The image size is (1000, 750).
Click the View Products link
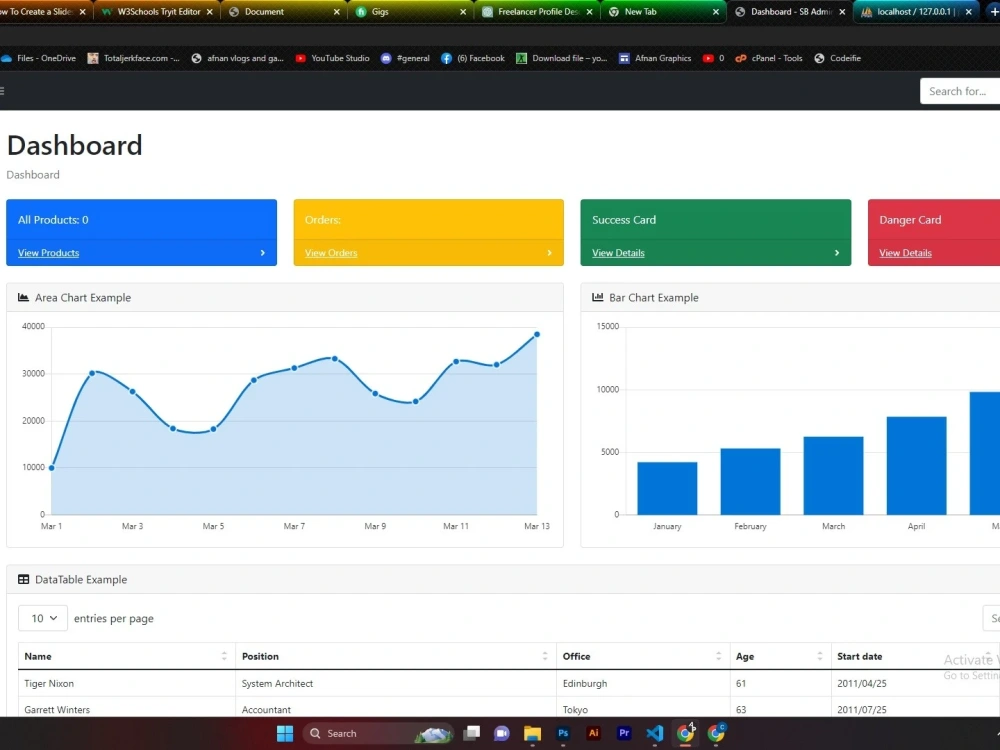tap(48, 253)
